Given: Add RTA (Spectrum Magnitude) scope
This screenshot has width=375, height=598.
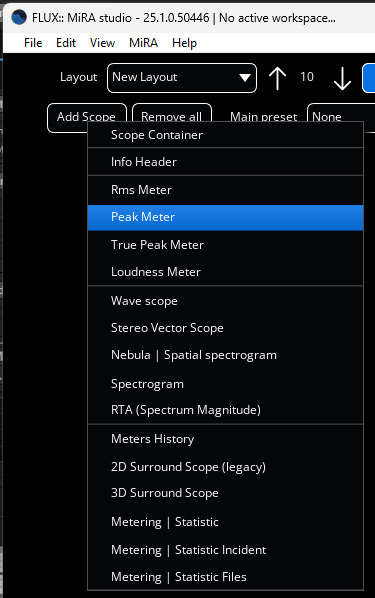Looking at the screenshot, I should pos(225,410).
